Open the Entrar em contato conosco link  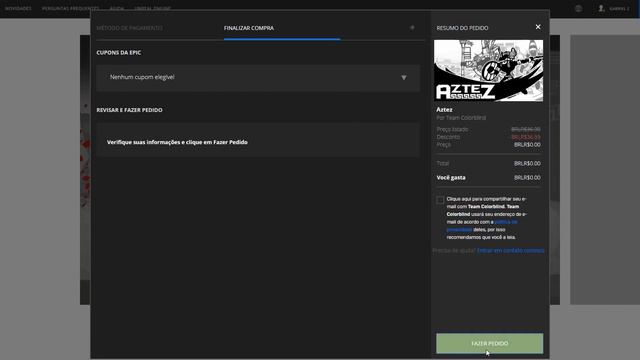click(x=510, y=250)
